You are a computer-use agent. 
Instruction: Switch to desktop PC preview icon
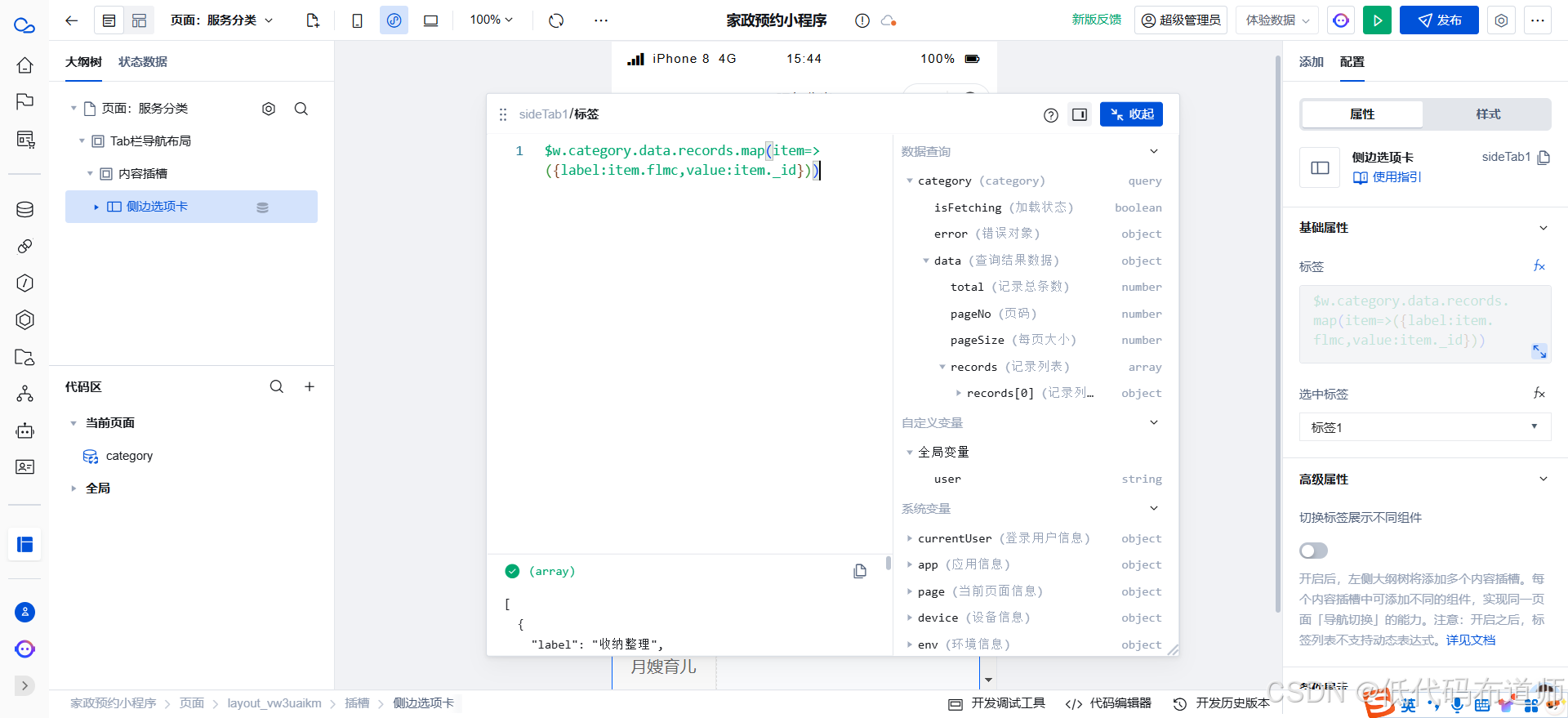pos(430,20)
